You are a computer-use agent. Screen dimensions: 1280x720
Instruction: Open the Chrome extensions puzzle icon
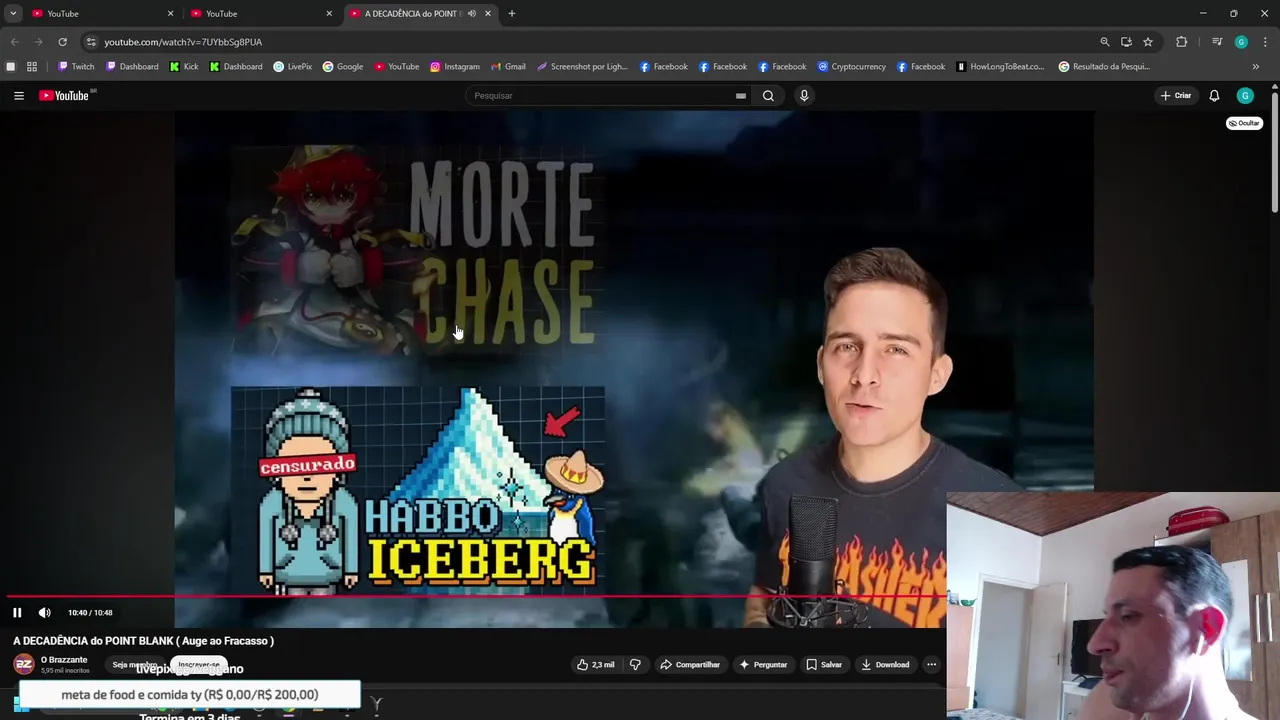pos(1182,42)
